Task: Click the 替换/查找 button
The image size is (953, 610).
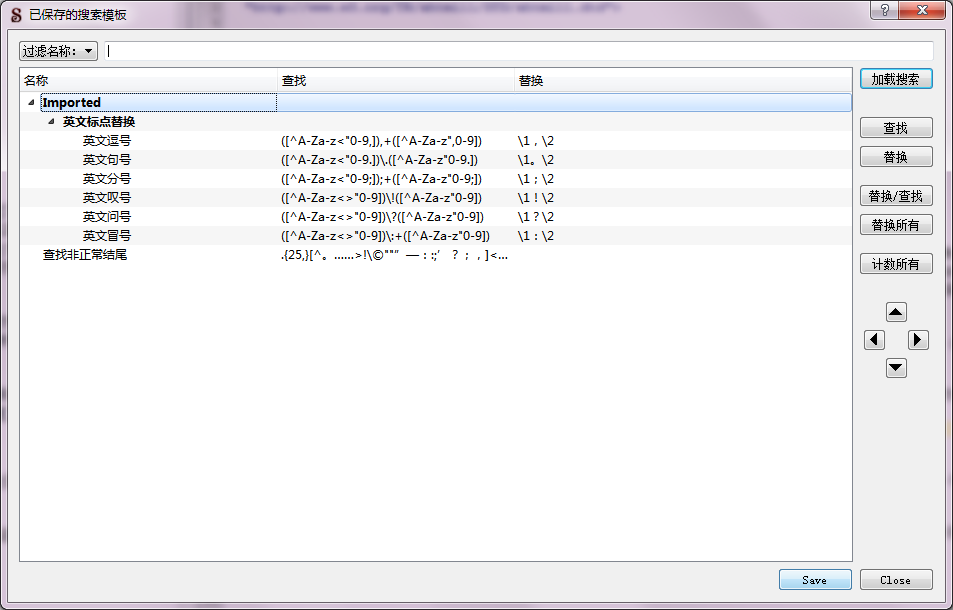Action: click(x=895, y=196)
